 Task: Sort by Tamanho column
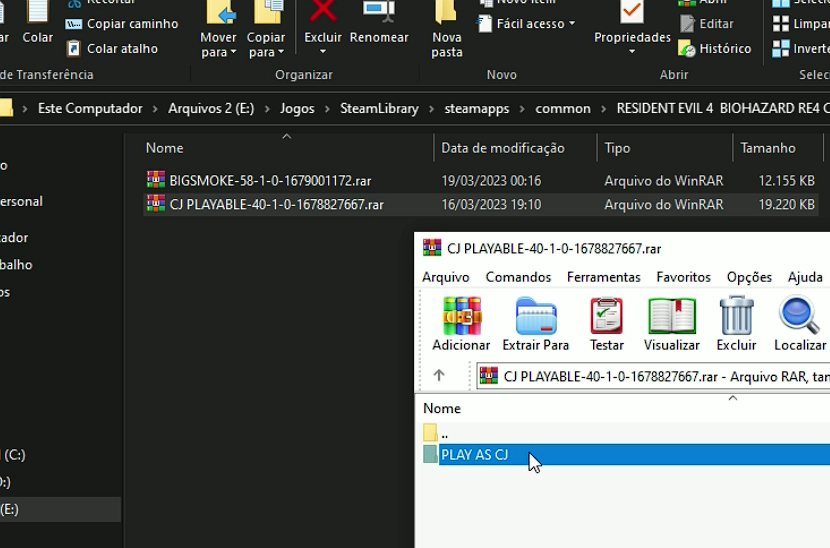coord(768,148)
